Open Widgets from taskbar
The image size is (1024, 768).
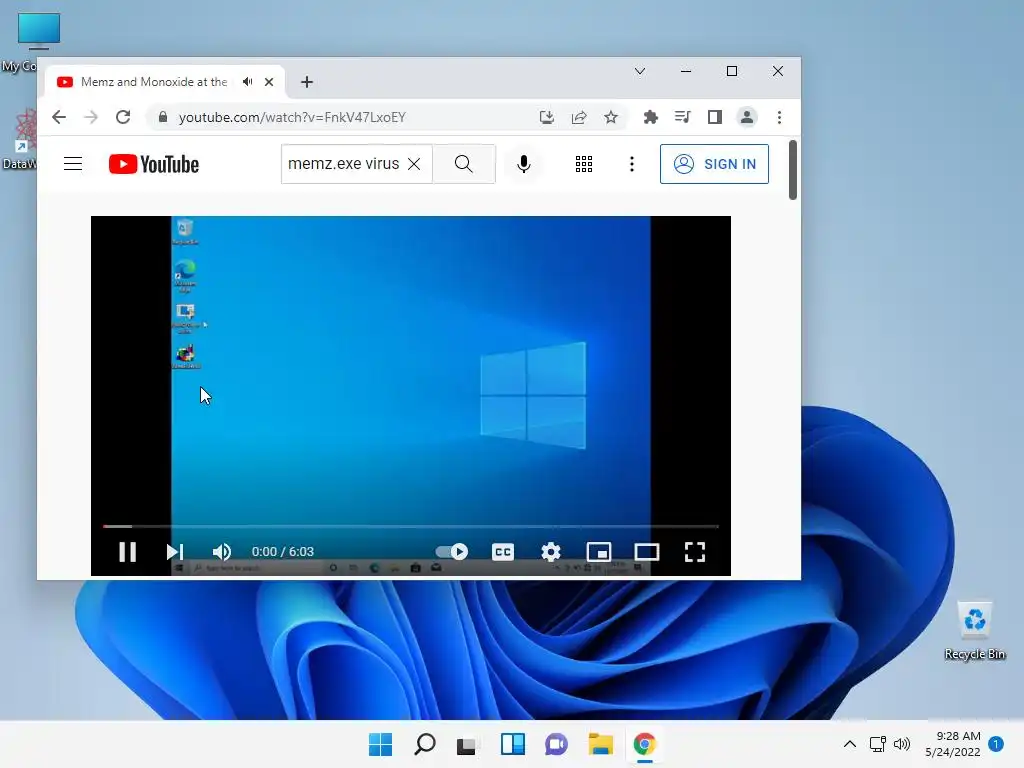[x=513, y=744]
